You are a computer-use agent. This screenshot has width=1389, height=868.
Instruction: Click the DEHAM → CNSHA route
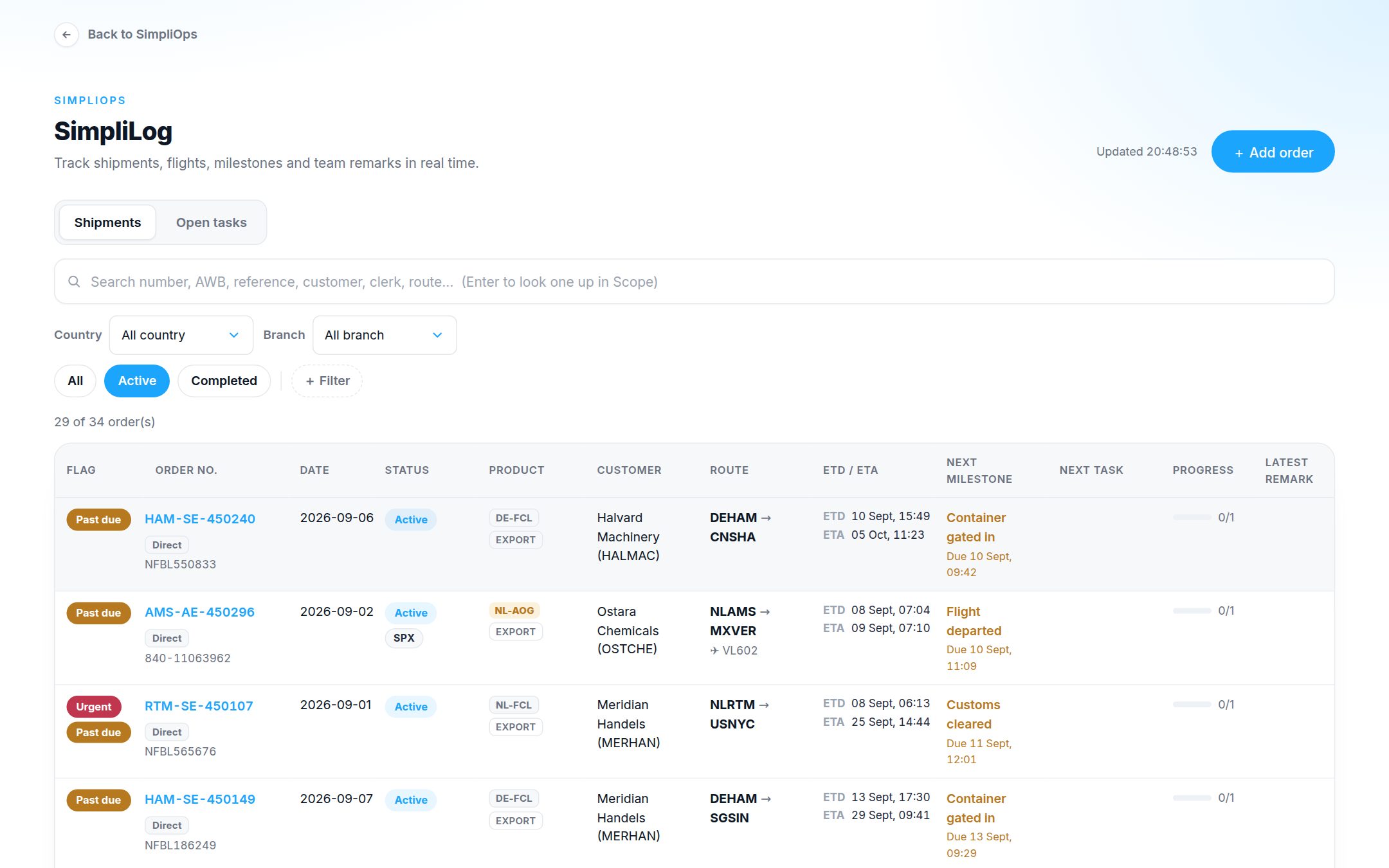pyautogui.click(x=740, y=527)
